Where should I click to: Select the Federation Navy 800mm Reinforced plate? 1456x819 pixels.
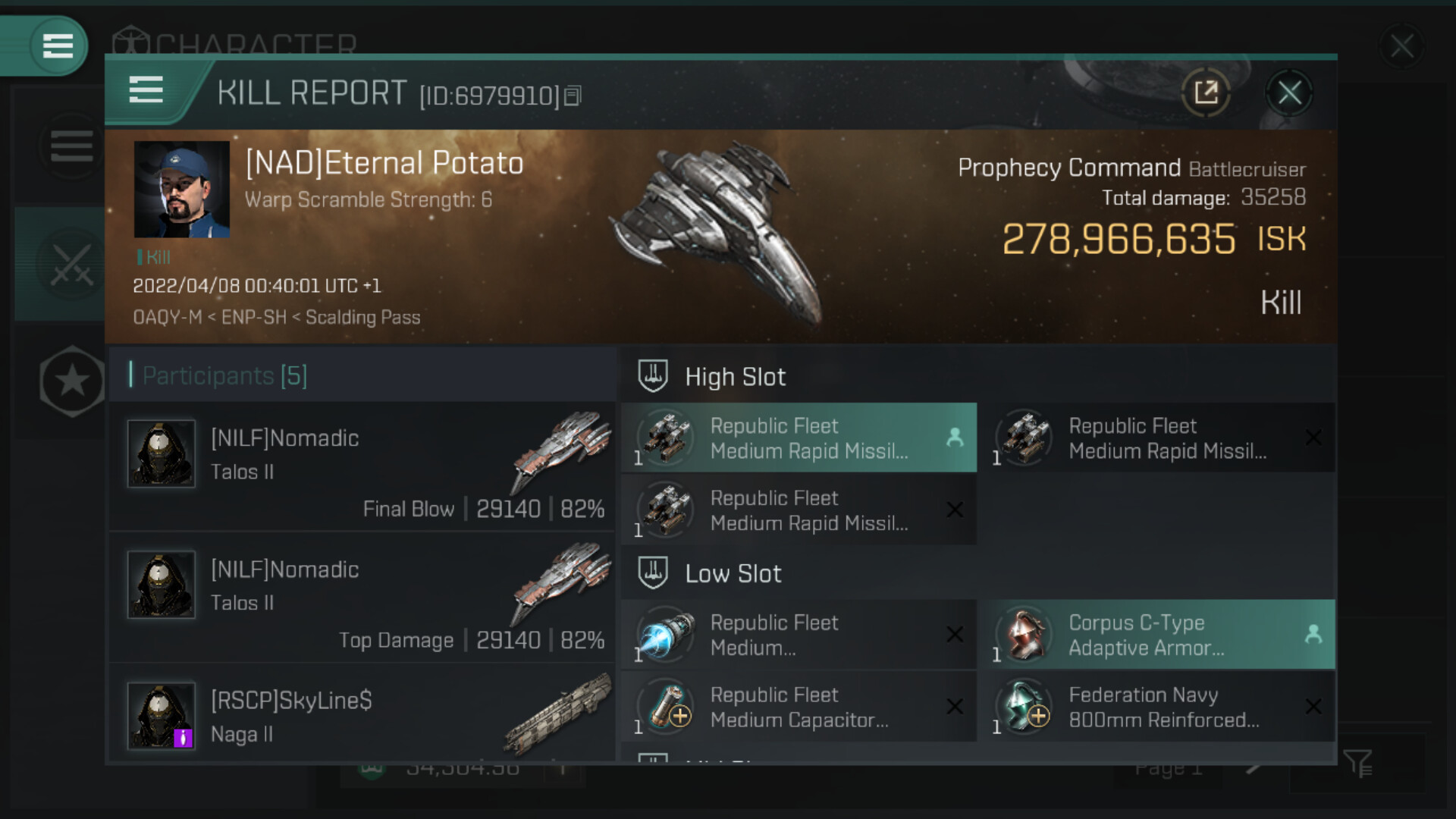[x=1157, y=707]
